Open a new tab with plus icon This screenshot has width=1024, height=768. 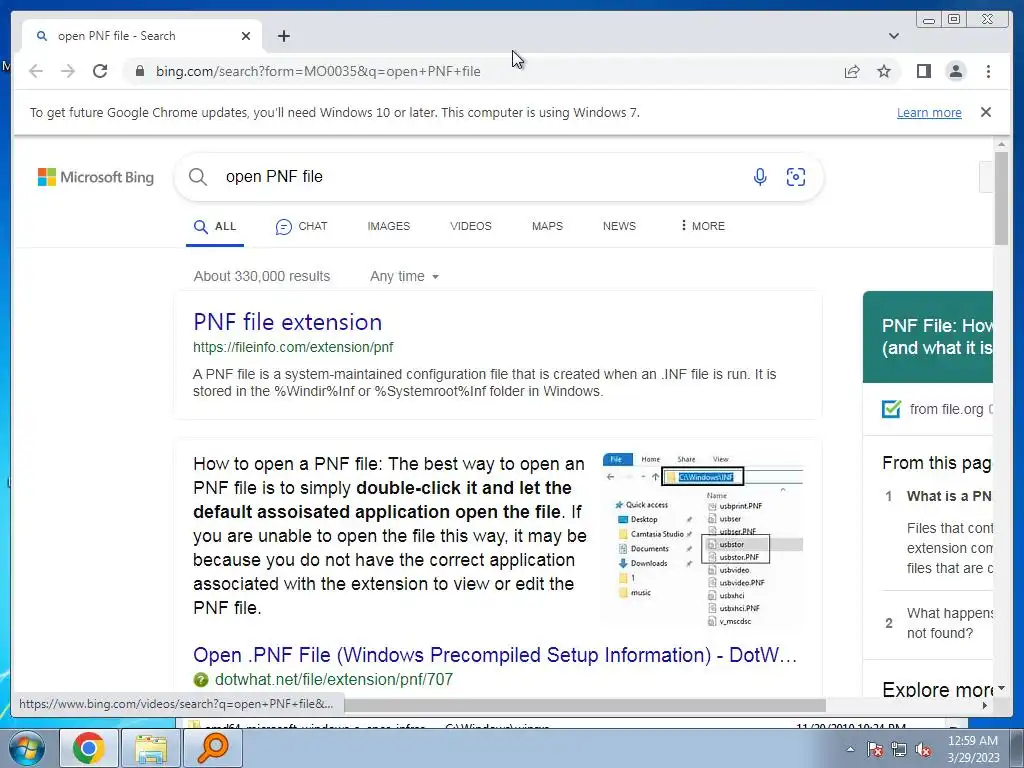point(283,36)
